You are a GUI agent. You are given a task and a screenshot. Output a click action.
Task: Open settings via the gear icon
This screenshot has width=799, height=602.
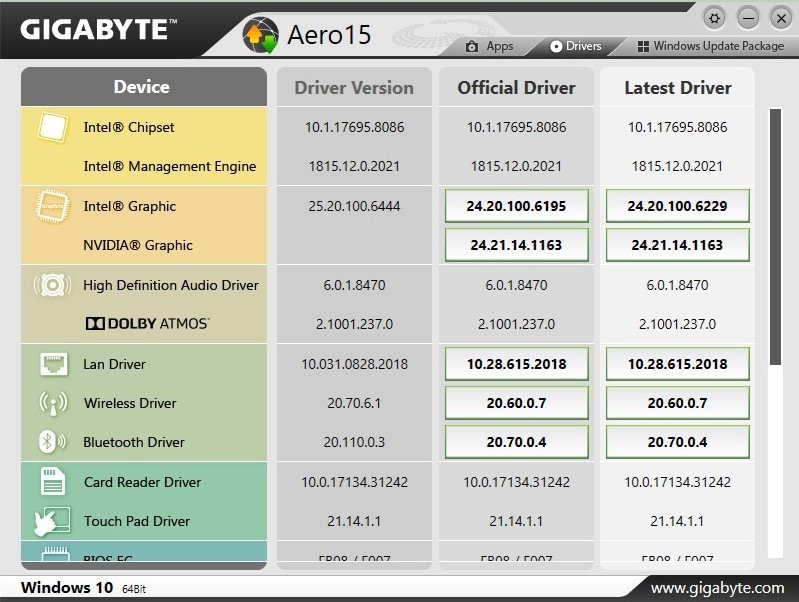pos(714,19)
